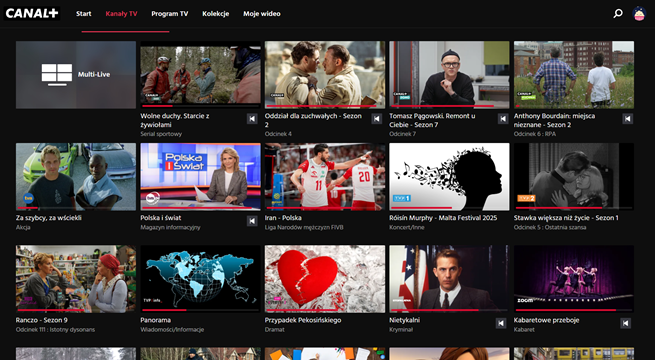The width and height of the screenshot is (655, 360).
Task: Open Tomasz Pągowski show thumbnail
Action: pyautogui.click(x=449, y=75)
